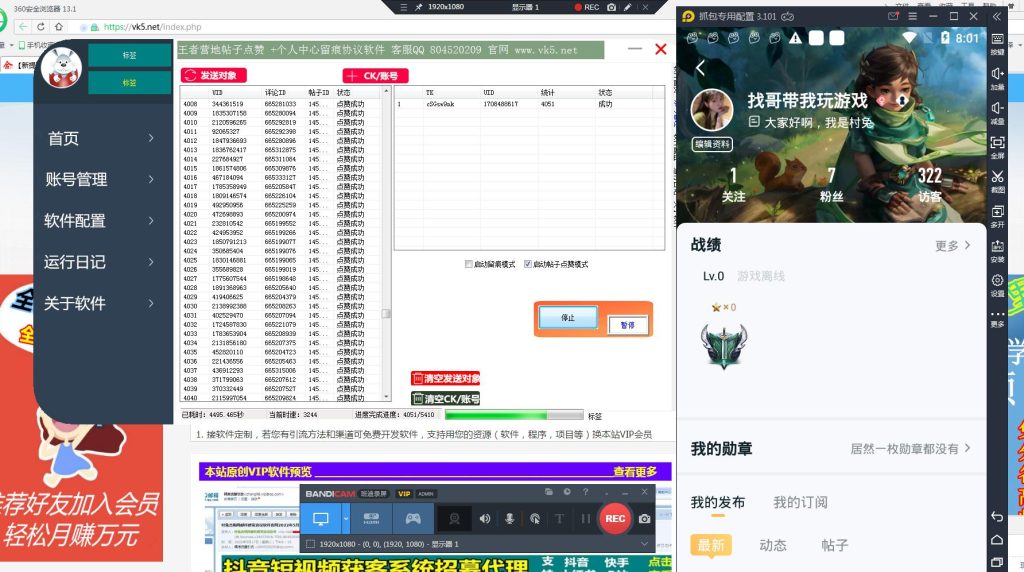Click the Bandicam REC record button

(x=615, y=518)
